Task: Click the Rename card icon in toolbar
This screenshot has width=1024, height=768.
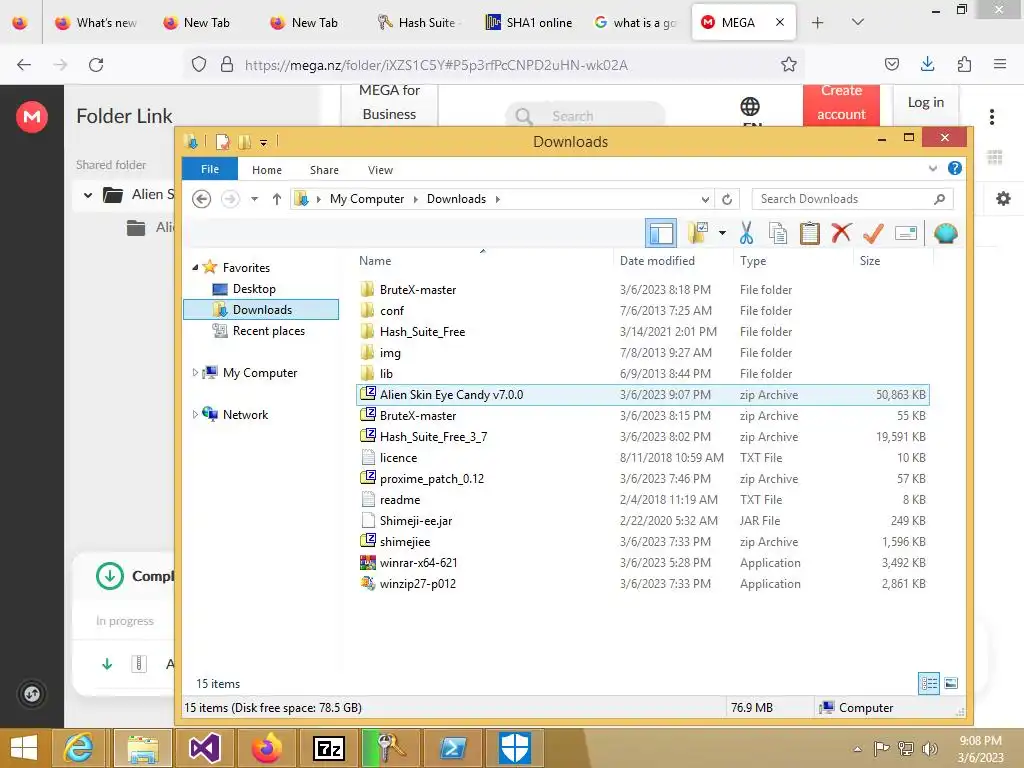Action: 906,232
